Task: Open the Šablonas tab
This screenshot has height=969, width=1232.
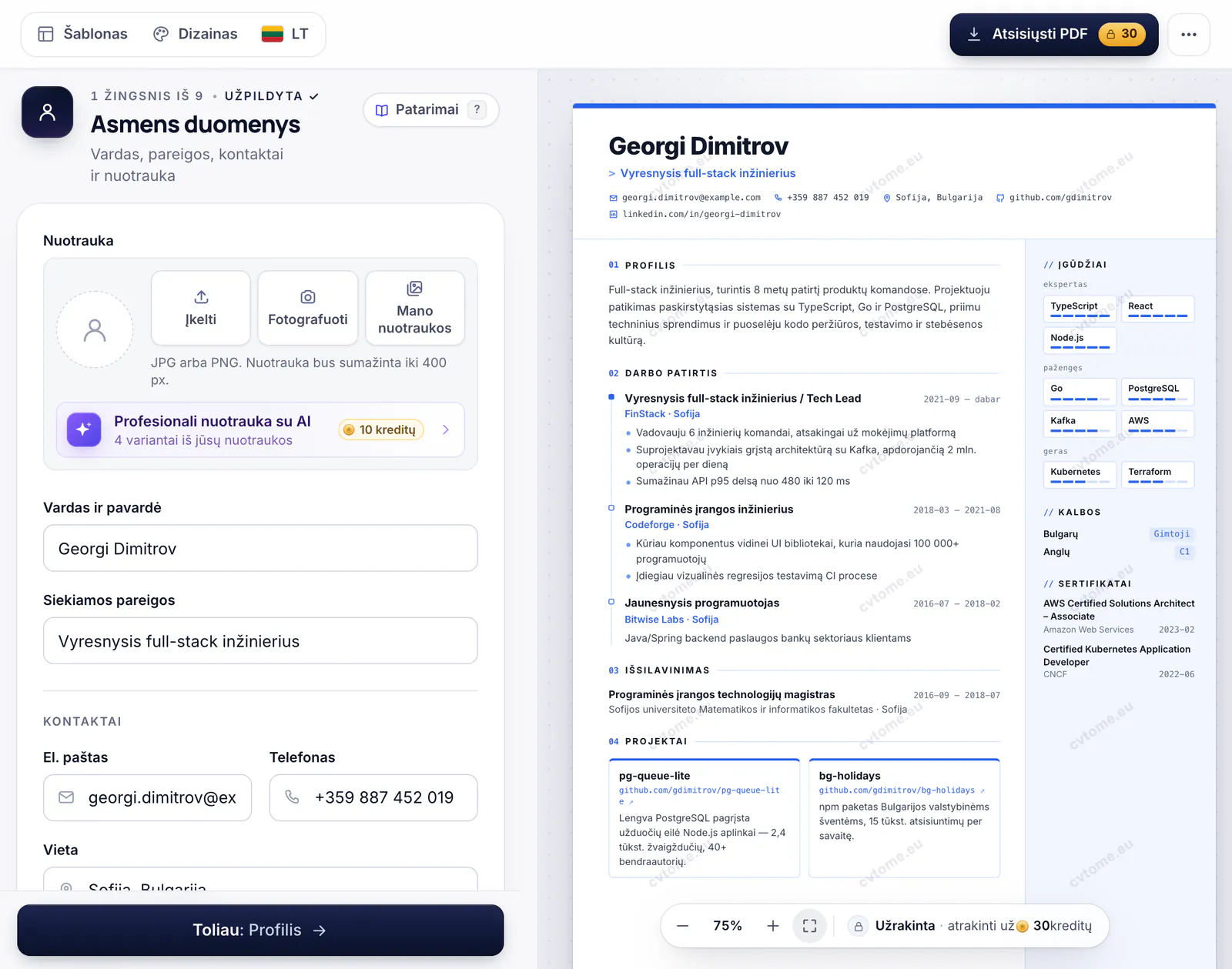Action: pyautogui.click(x=83, y=34)
